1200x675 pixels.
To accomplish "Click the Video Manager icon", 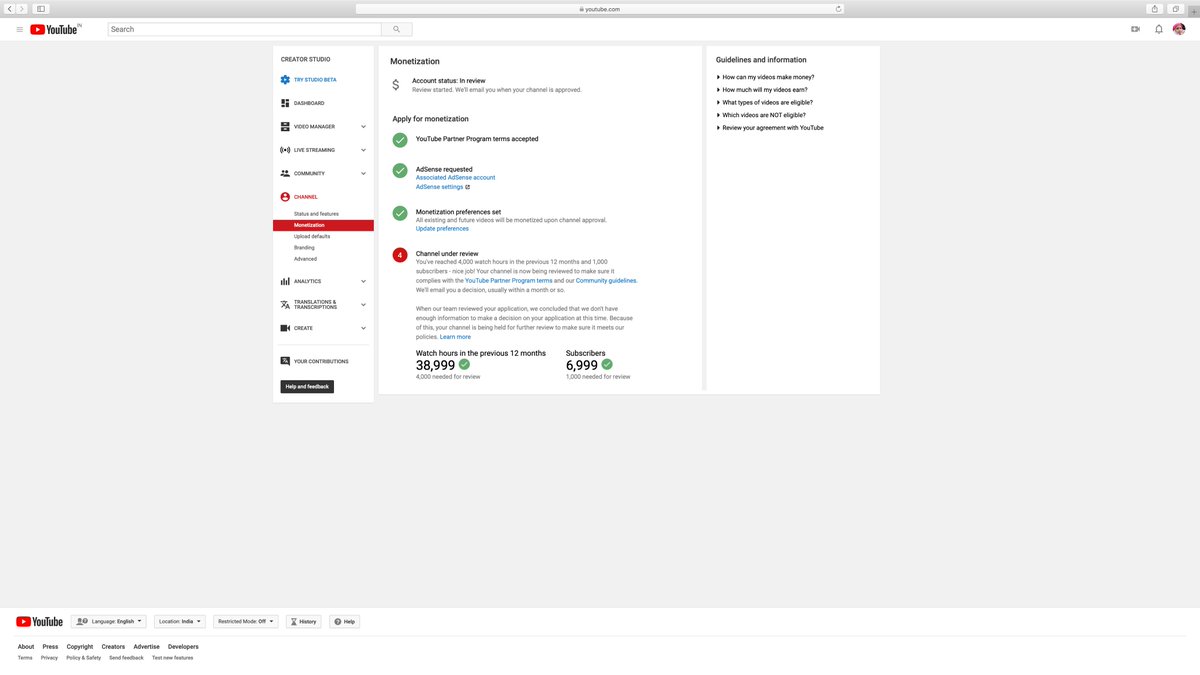I will click(285, 126).
